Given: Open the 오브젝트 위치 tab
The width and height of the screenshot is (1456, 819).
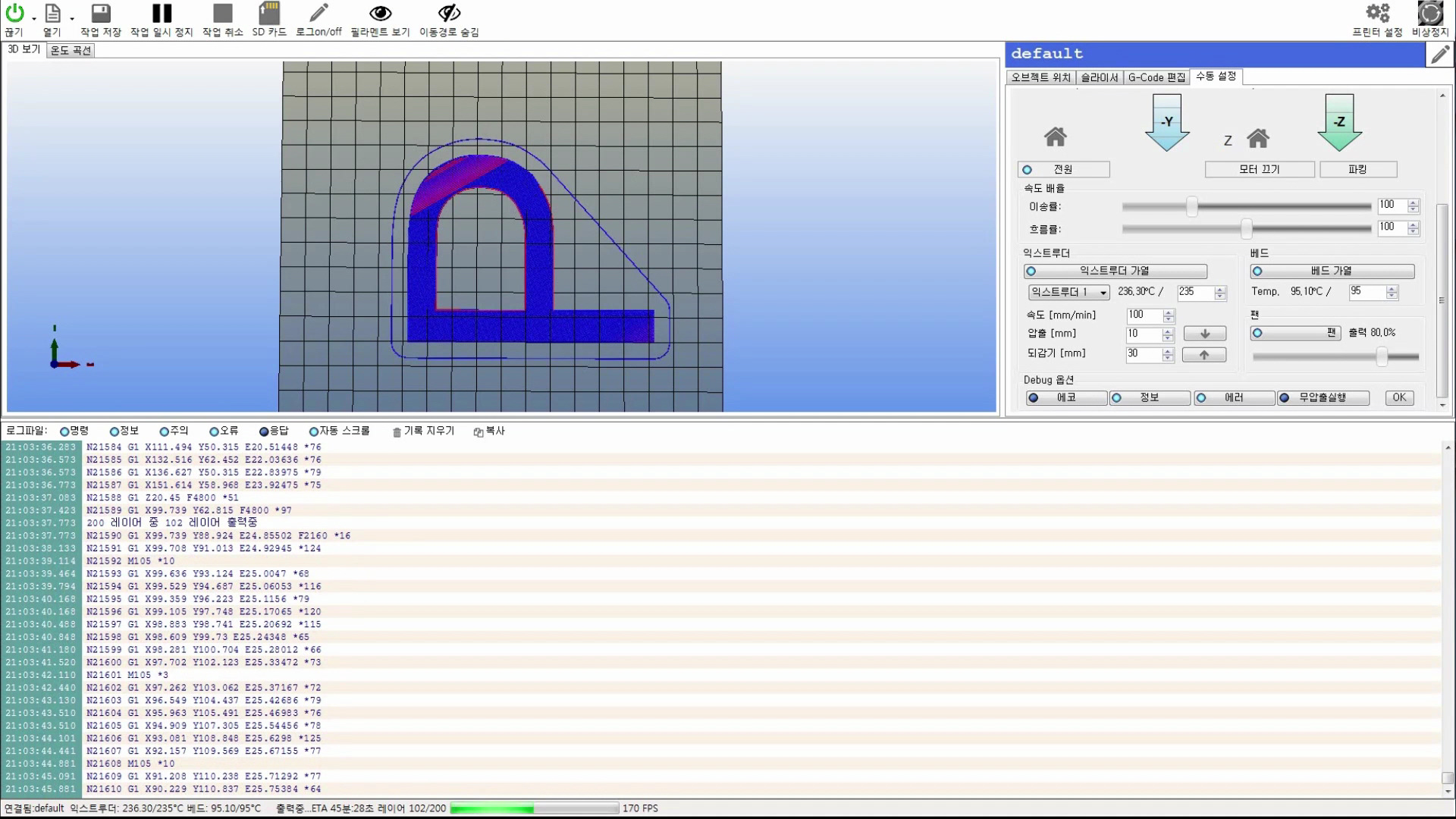Looking at the screenshot, I should [x=1040, y=77].
